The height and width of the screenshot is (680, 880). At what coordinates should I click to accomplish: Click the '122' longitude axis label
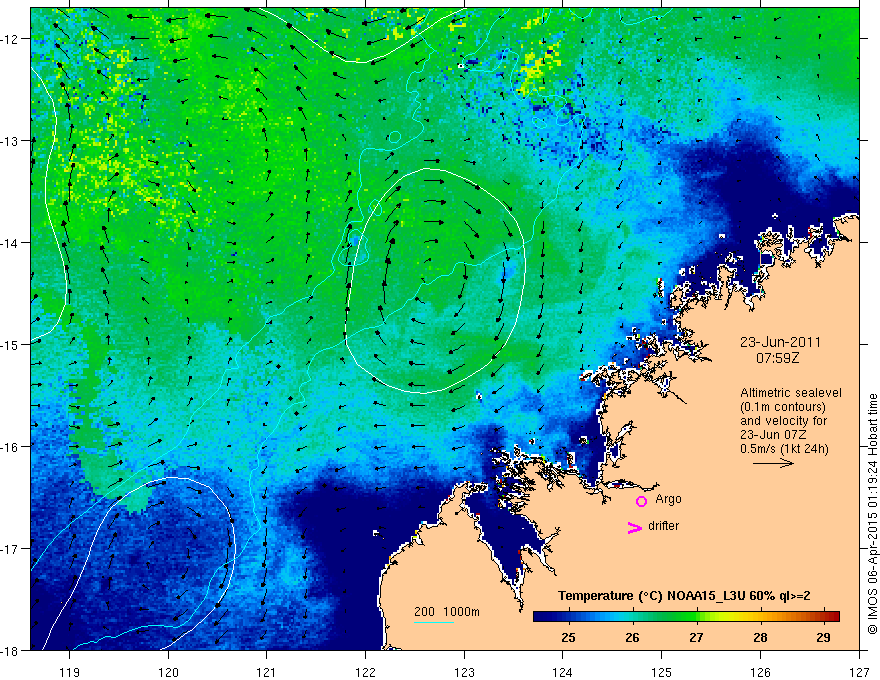click(365, 672)
